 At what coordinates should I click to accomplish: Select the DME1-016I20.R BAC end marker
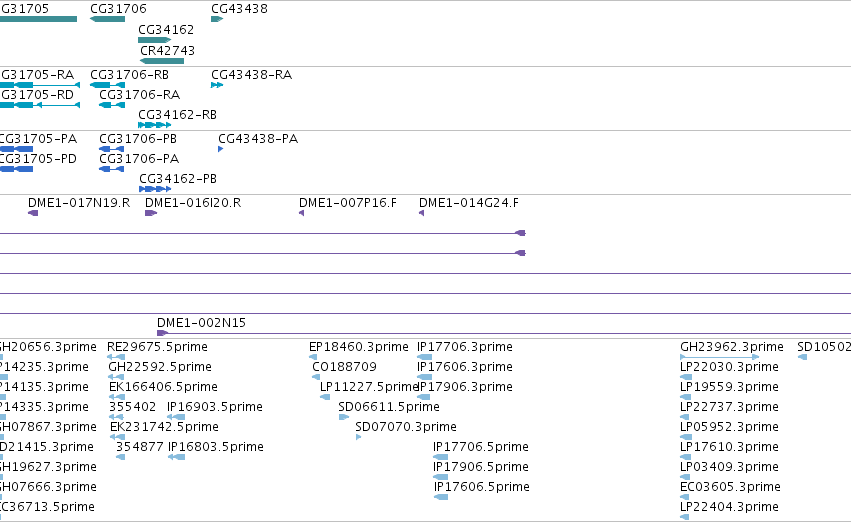coord(151,213)
